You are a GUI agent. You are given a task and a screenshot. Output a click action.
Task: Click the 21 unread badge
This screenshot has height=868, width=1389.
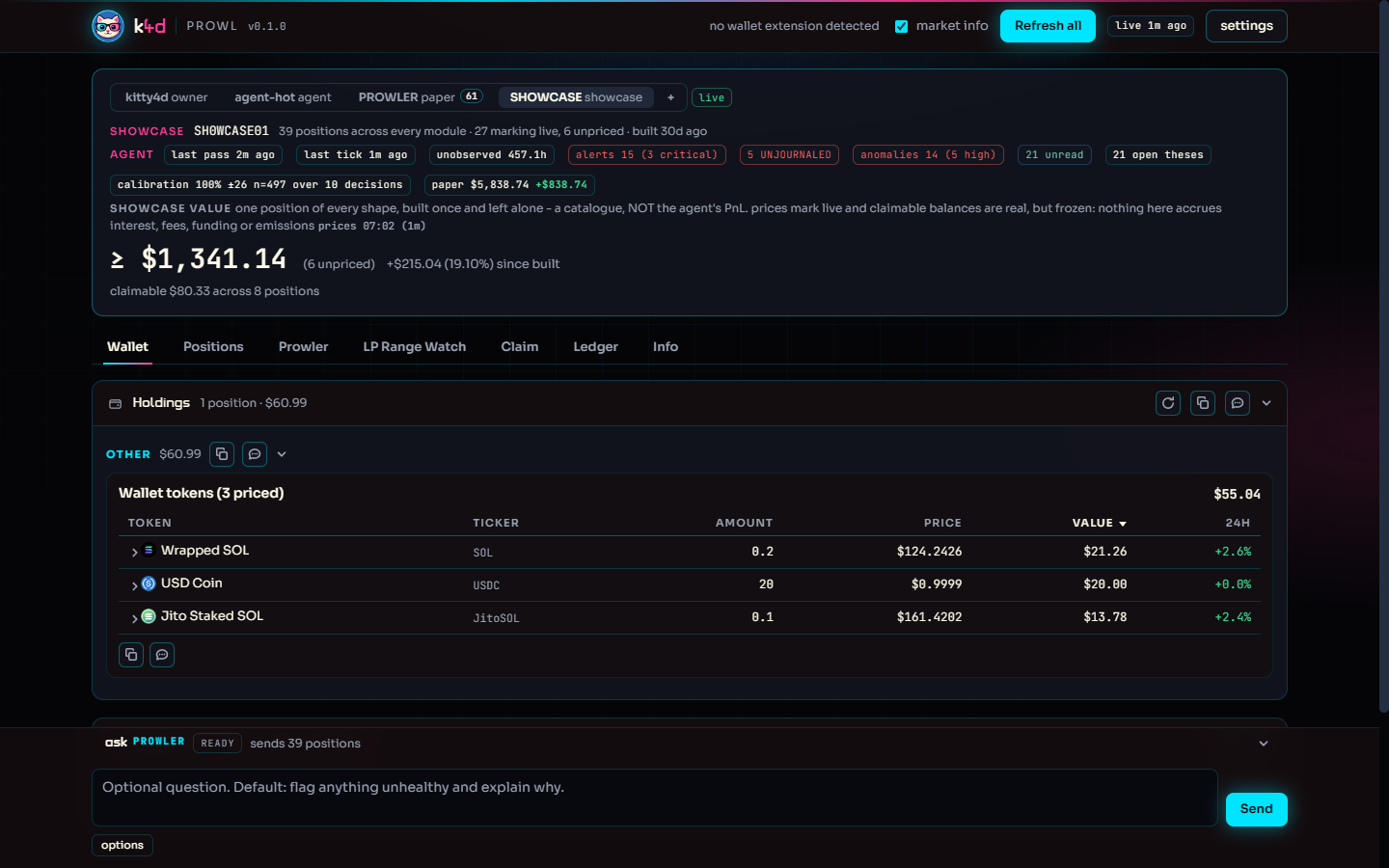(x=1054, y=155)
